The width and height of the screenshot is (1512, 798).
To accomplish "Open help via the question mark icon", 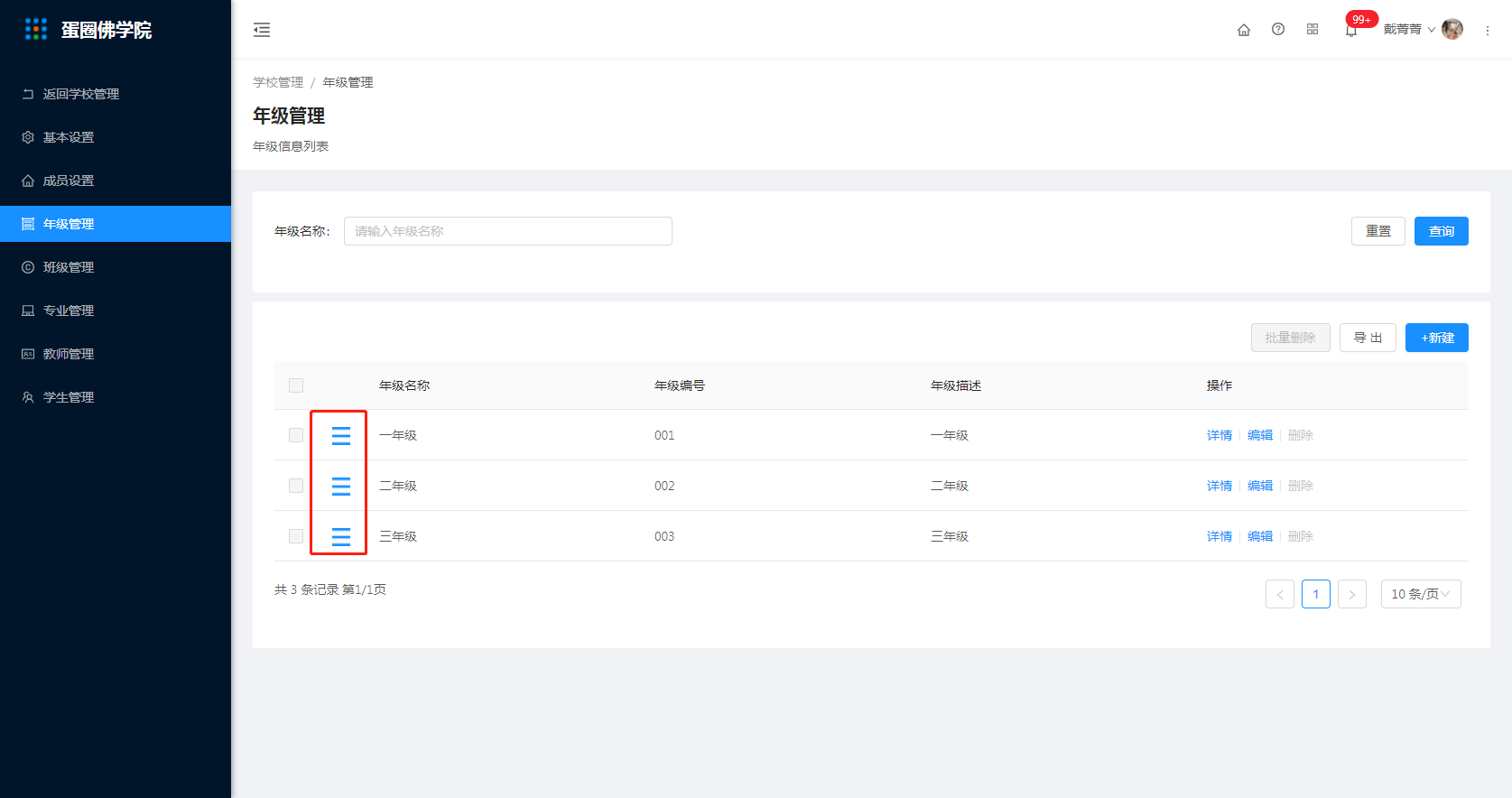I will tap(1278, 29).
